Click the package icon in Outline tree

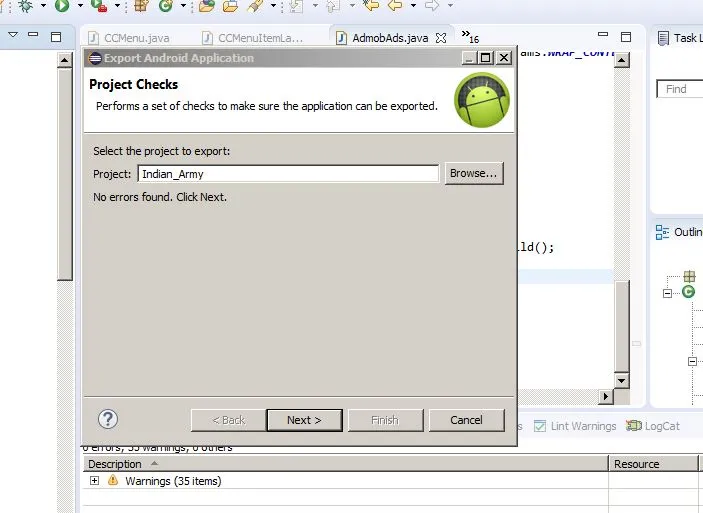[689, 276]
